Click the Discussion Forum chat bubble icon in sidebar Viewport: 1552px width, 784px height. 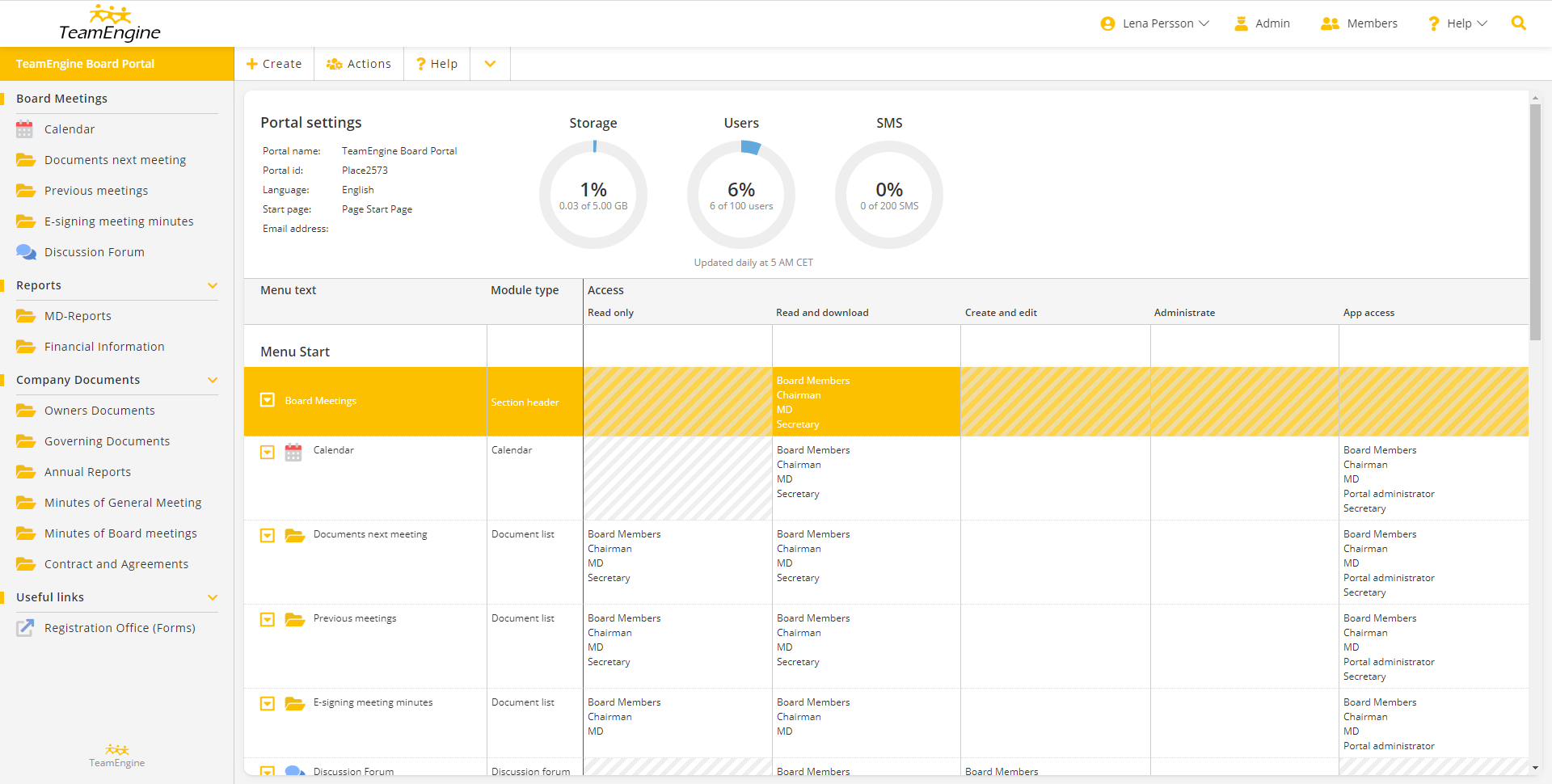point(26,252)
